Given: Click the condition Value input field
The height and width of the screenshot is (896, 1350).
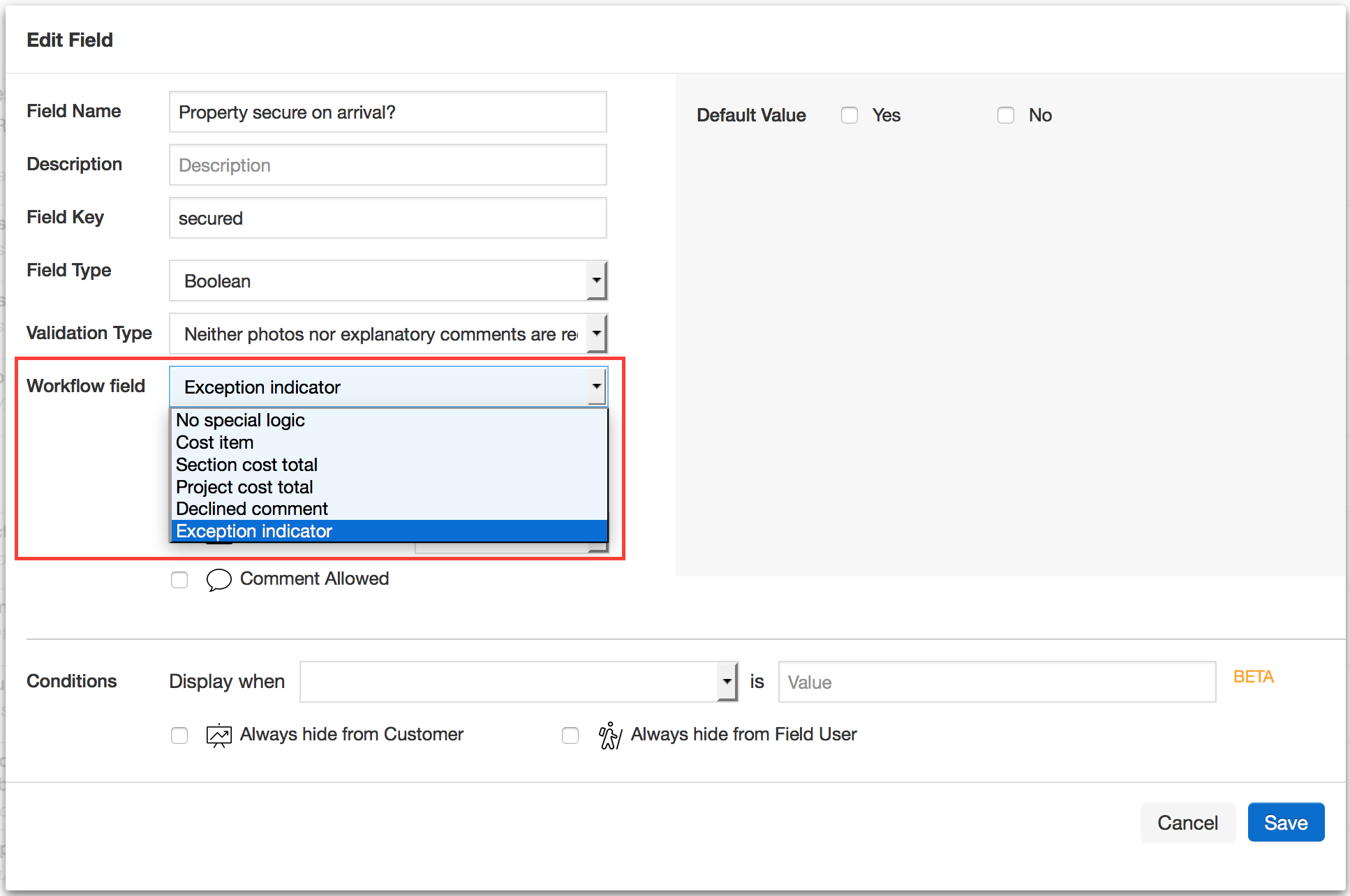Looking at the screenshot, I should pyautogui.click(x=996, y=682).
